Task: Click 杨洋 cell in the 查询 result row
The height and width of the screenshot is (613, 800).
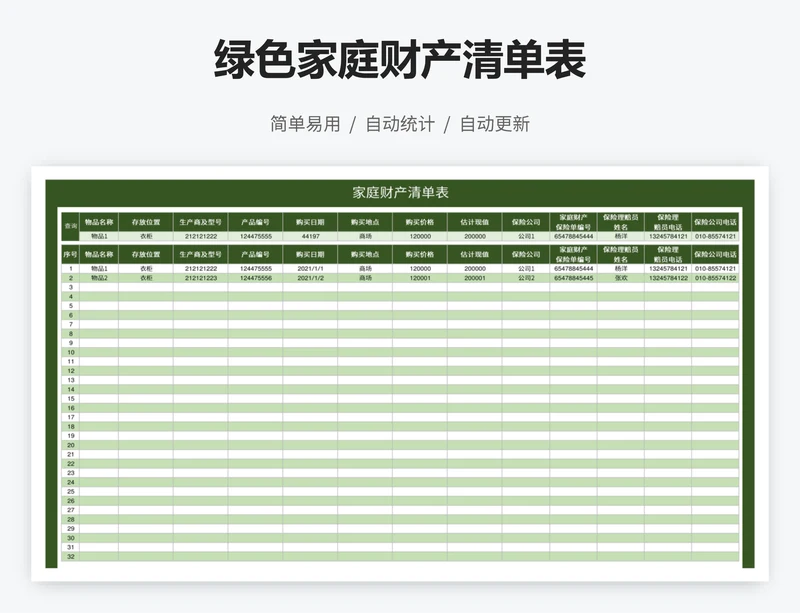Action: 621,236
